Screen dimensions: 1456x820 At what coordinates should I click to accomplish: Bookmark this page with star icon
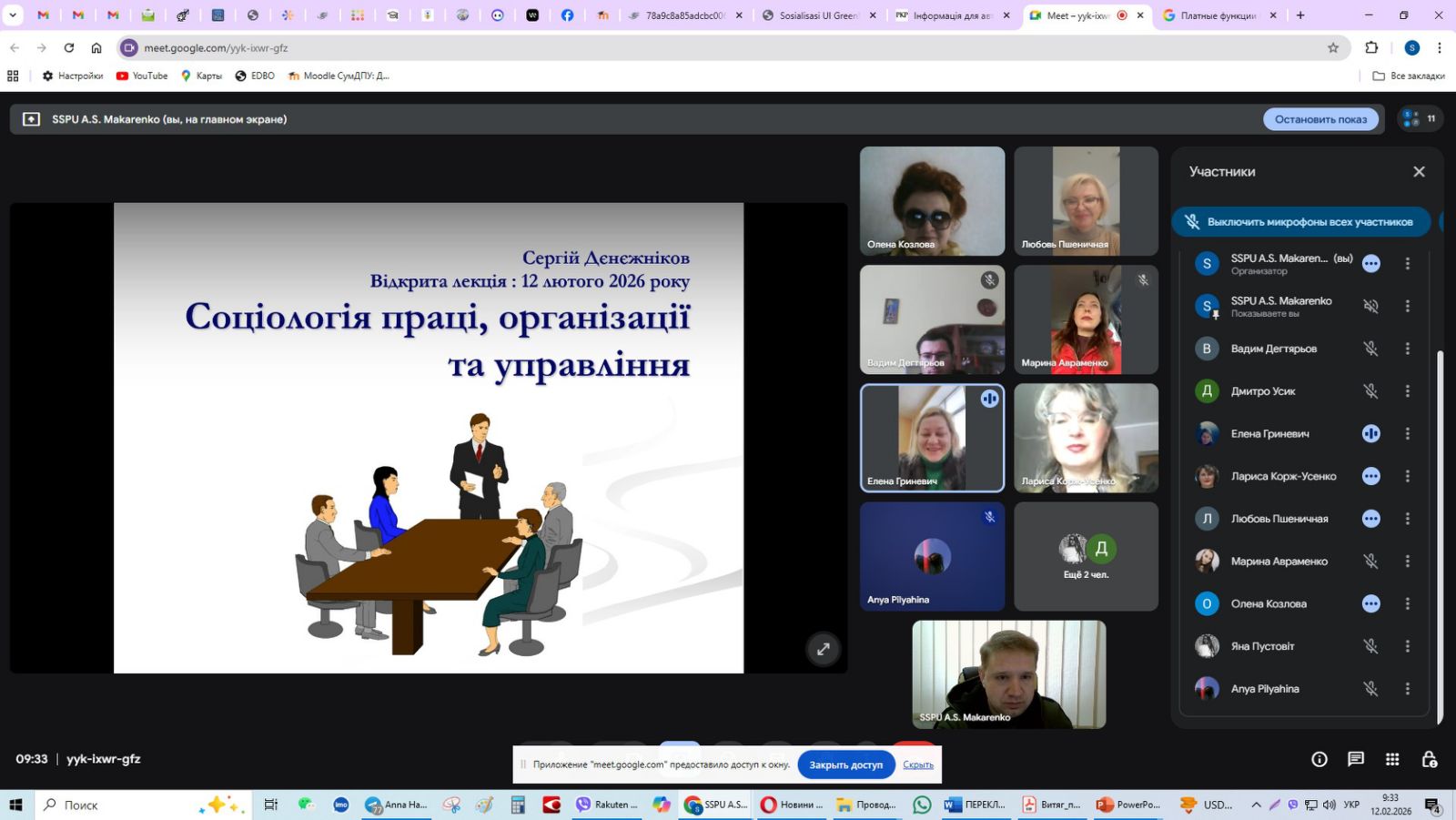pyautogui.click(x=1333, y=48)
